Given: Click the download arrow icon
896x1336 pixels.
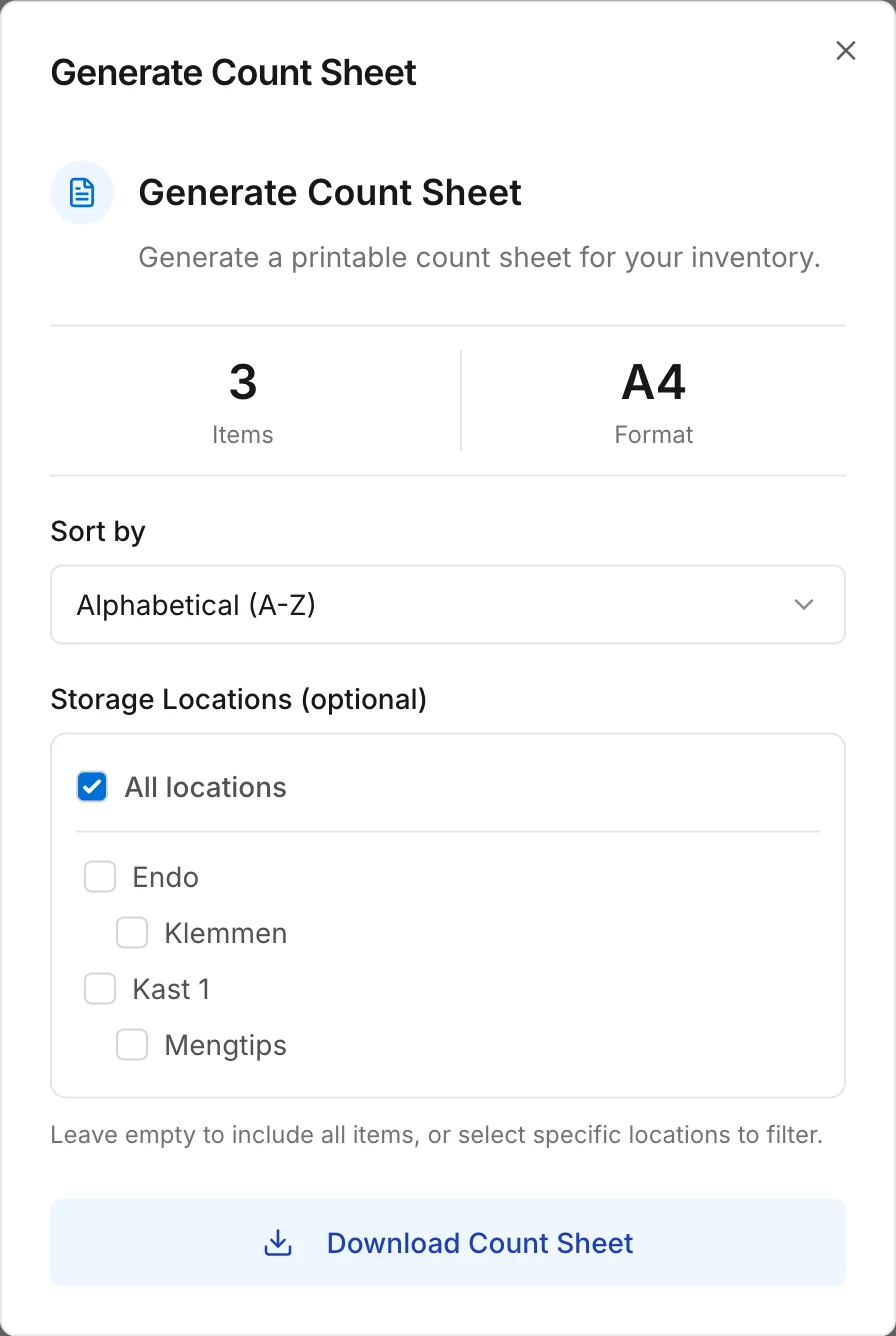Looking at the screenshot, I should tap(277, 1243).
